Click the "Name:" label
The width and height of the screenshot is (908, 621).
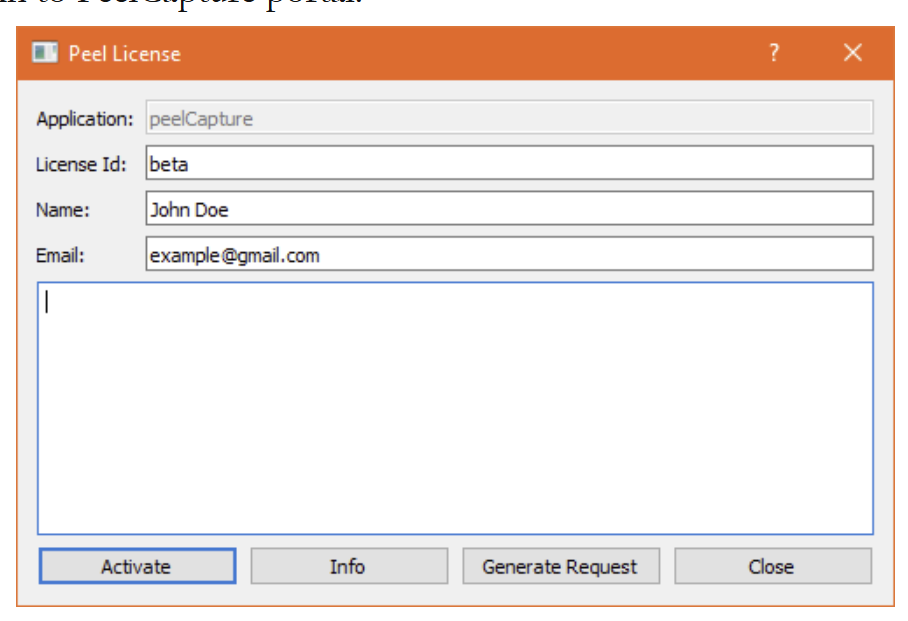click(63, 210)
